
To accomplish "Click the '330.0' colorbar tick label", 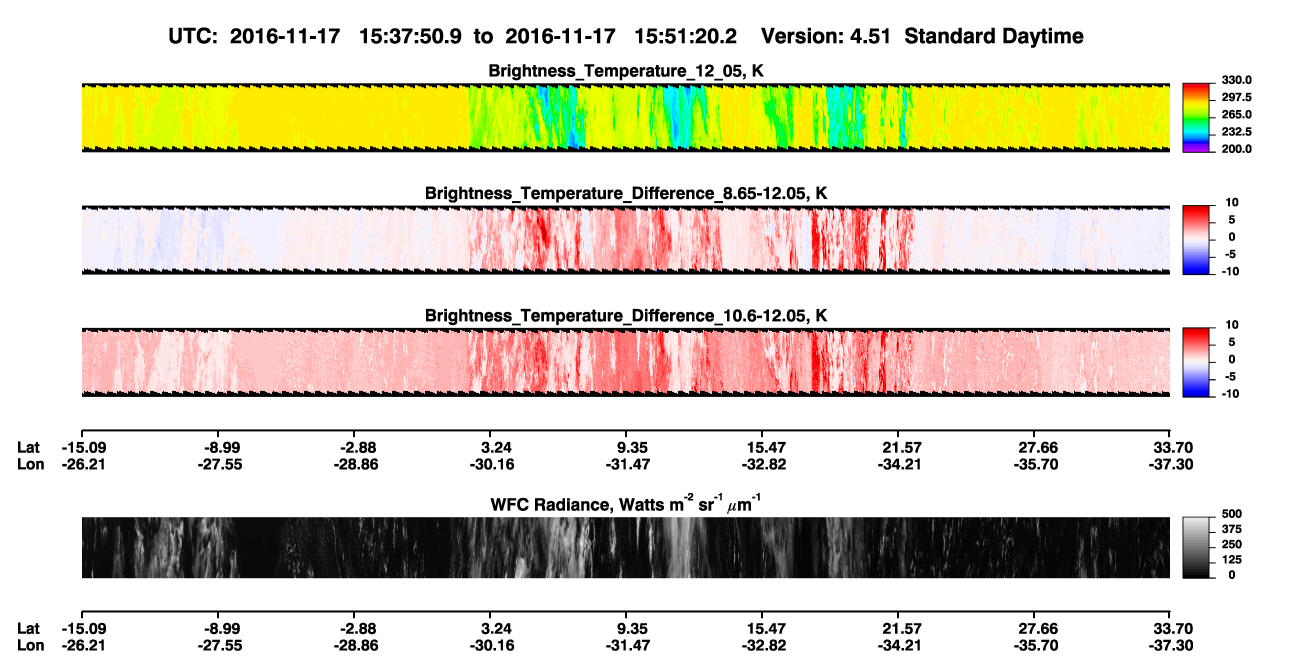I will pos(1235,80).
